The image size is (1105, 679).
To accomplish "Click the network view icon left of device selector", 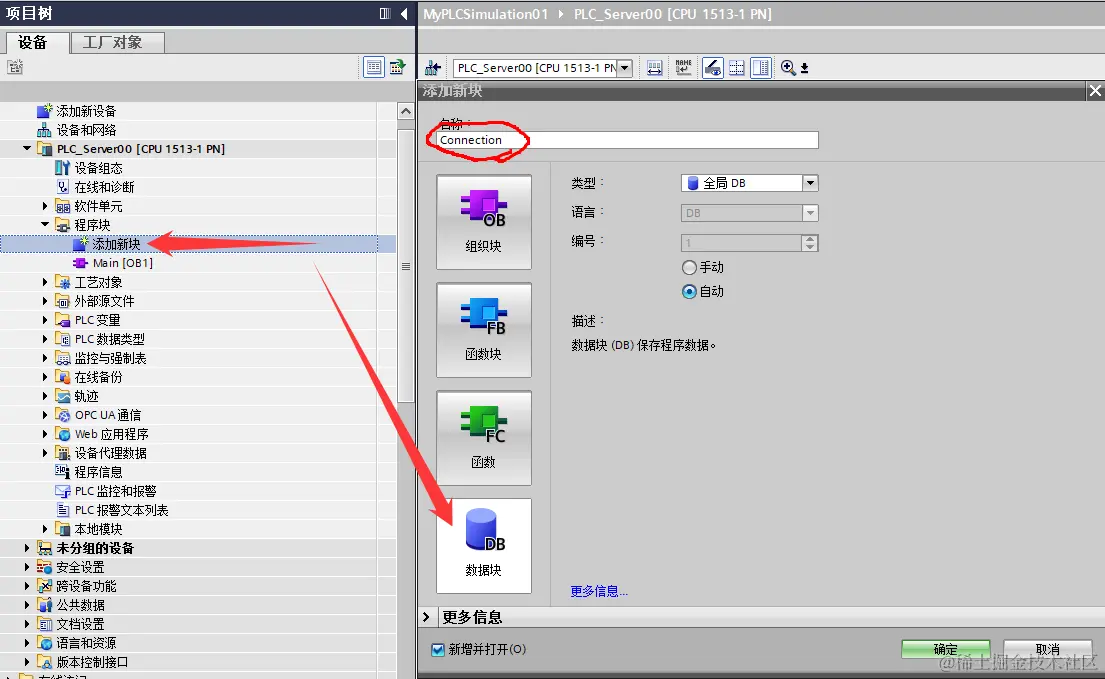I will click(x=433, y=68).
